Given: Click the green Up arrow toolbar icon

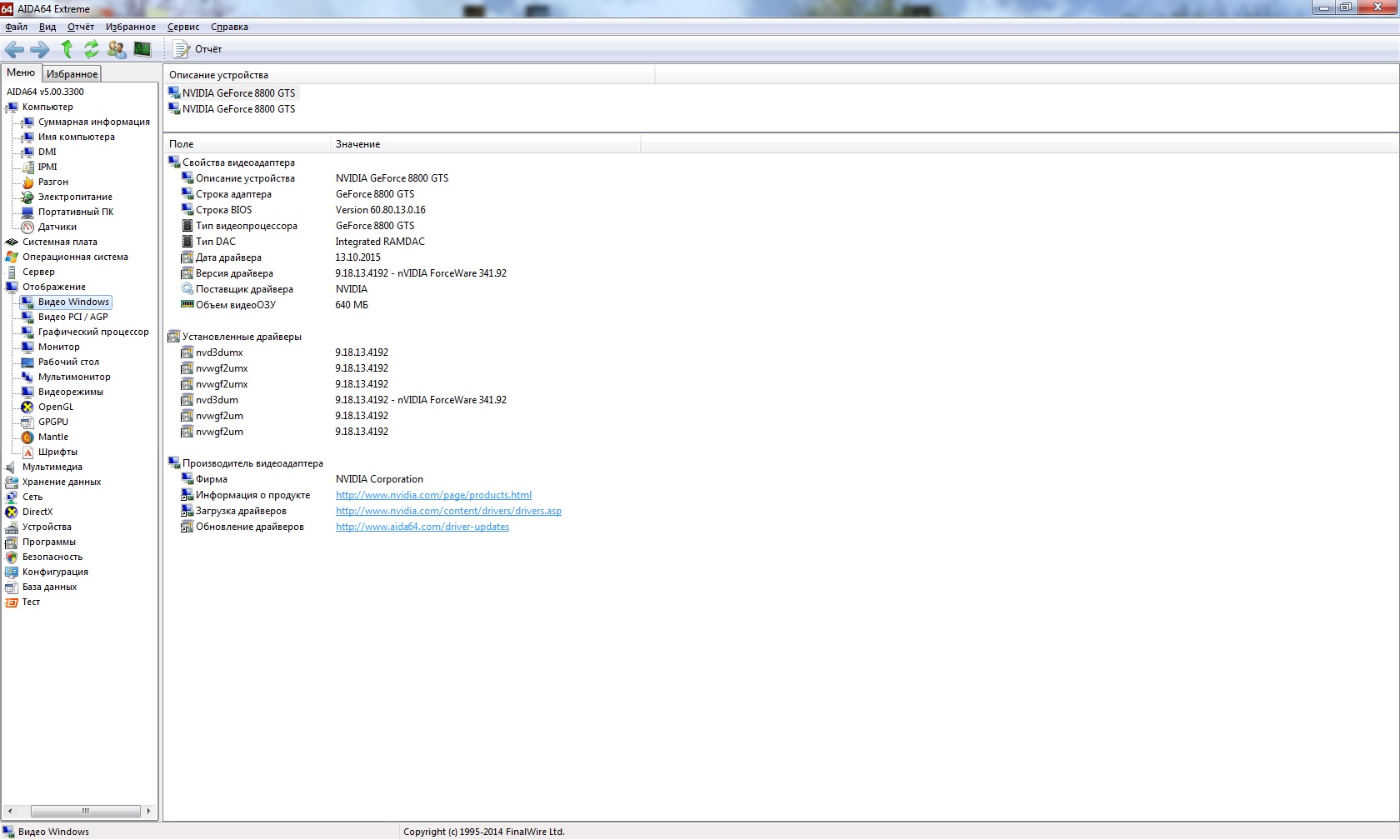Looking at the screenshot, I should tap(67, 49).
